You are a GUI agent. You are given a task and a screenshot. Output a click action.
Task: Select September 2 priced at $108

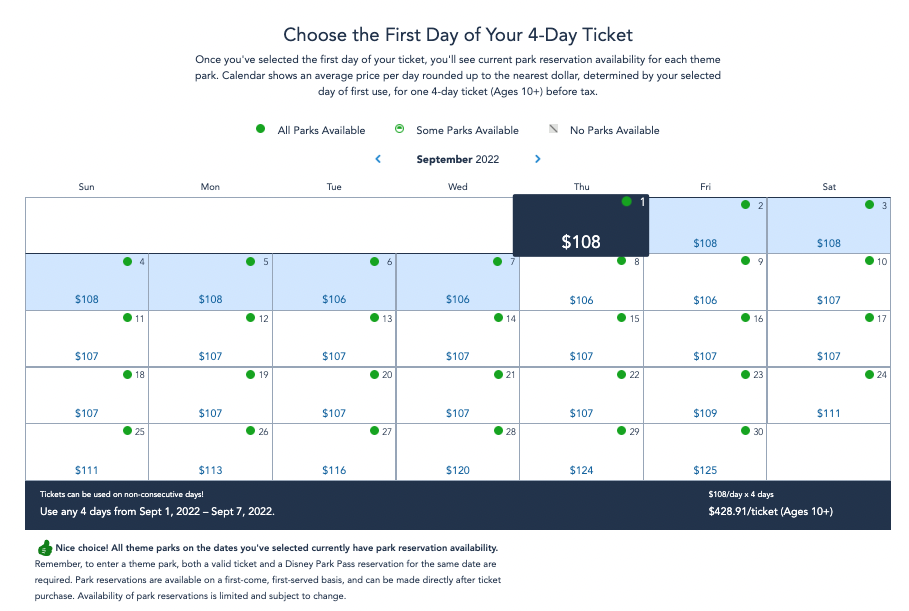click(x=705, y=226)
